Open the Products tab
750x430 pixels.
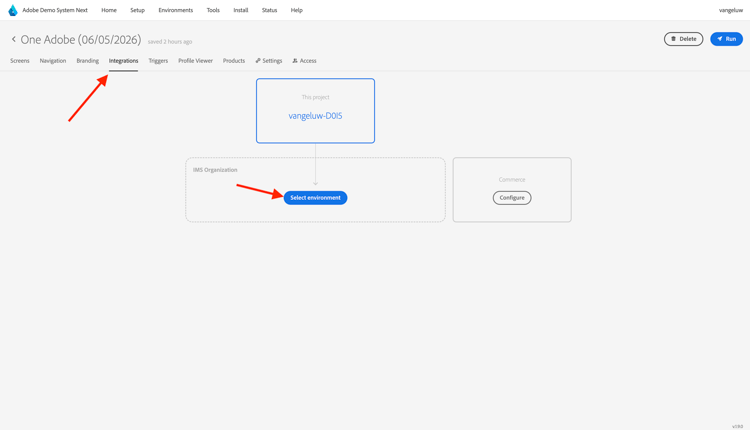[x=234, y=61]
